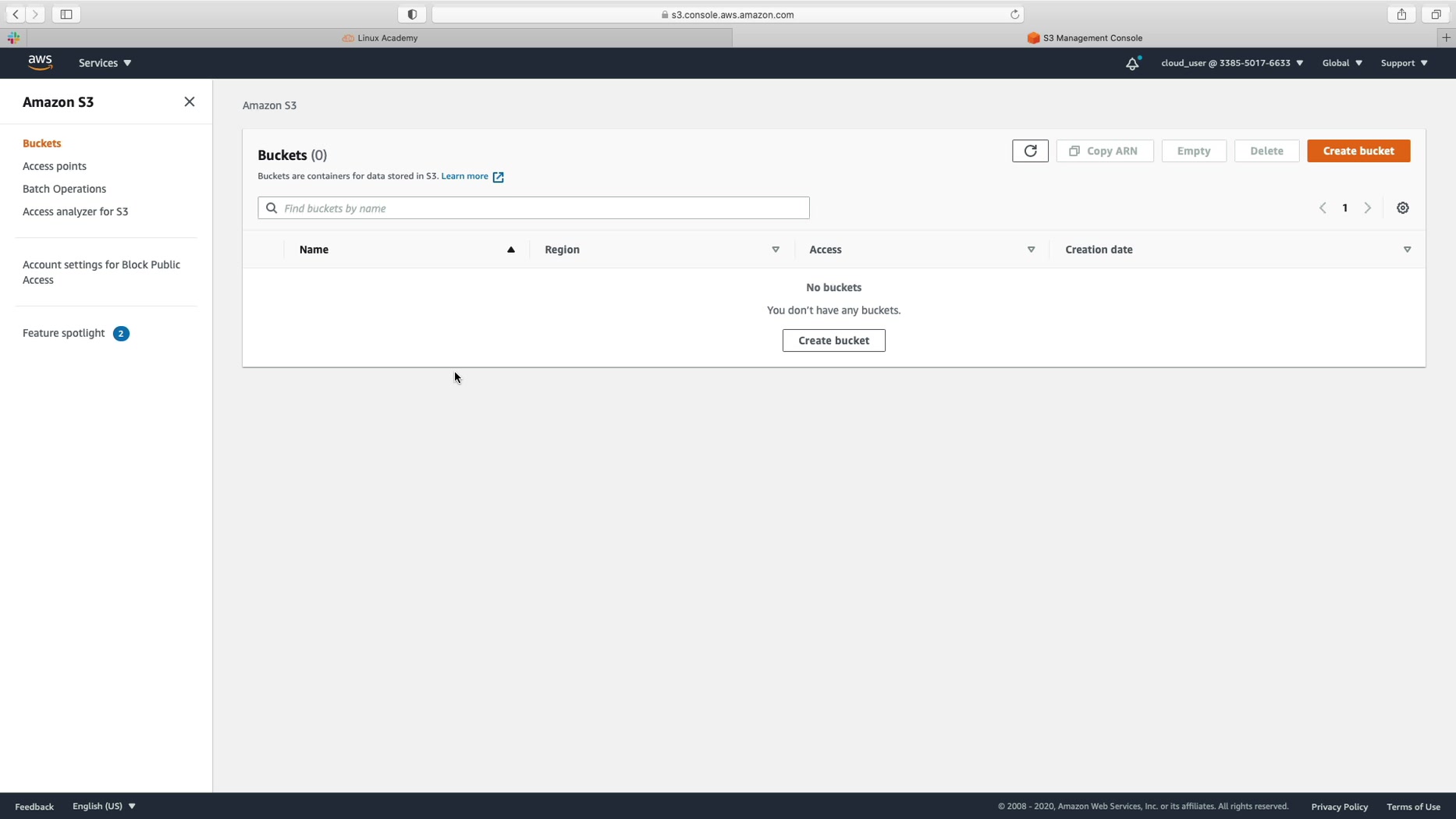The image size is (1456, 819).
Task: Reload the page from address bar
Action: [1015, 14]
